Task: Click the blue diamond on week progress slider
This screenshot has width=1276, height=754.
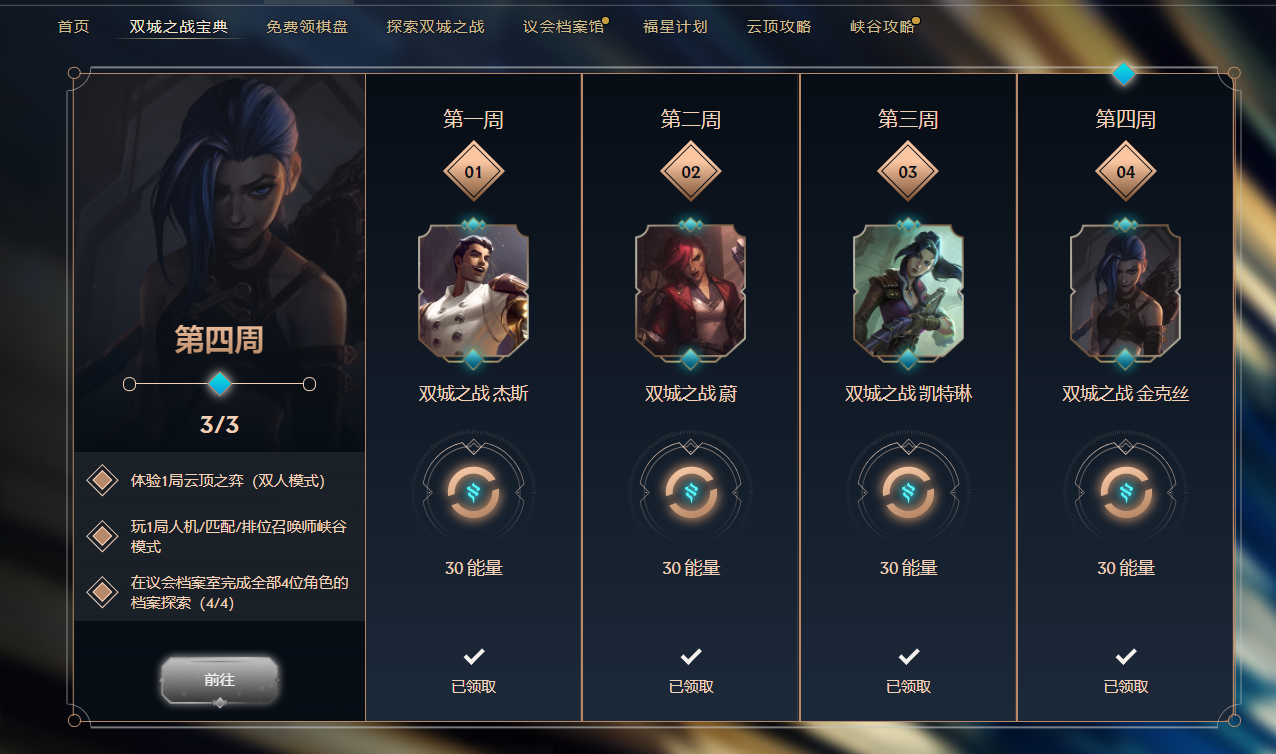Action: tap(219, 384)
